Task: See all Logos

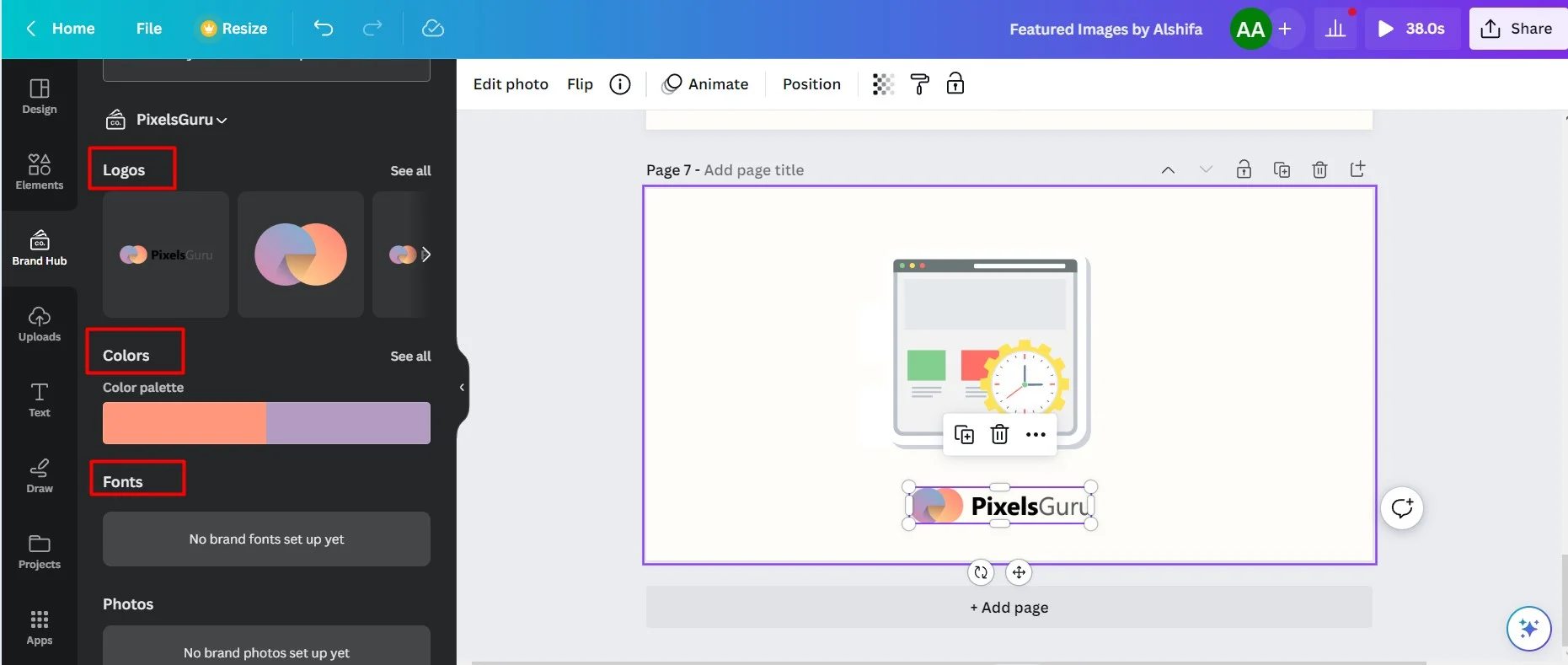Action: click(410, 171)
